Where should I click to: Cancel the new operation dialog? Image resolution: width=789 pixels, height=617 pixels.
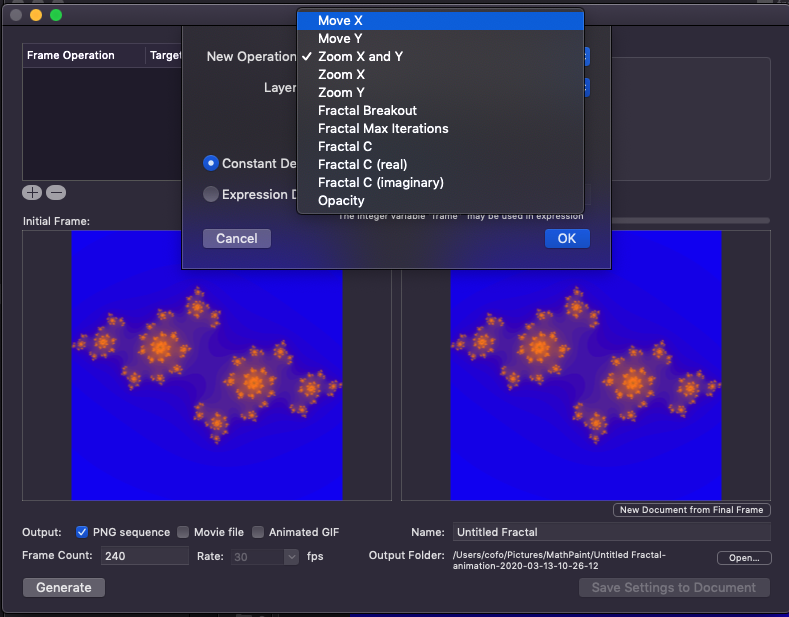[x=236, y=239]
